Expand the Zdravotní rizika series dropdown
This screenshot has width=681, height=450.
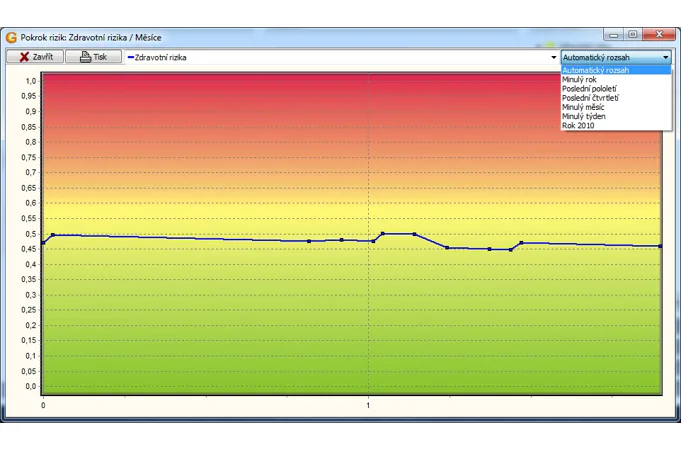(553, 58)
